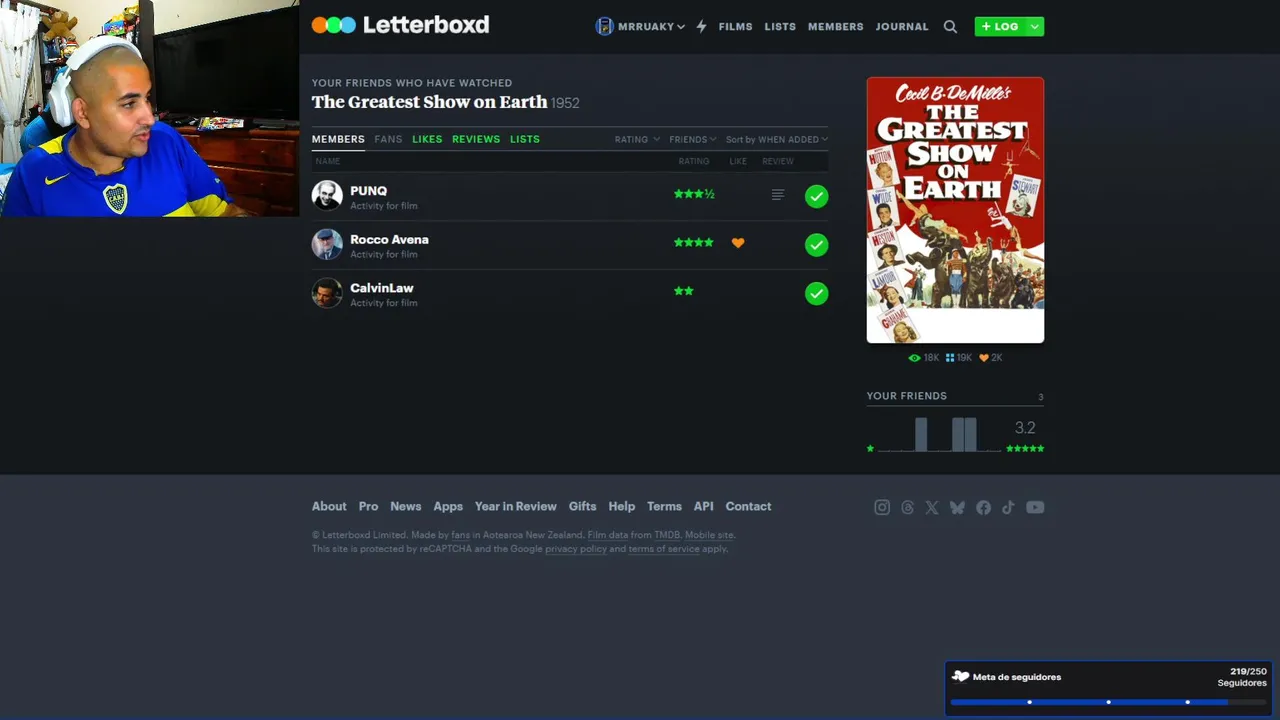Toggle Rocco Avena's green watched checkmark
This screenshot has height=720, width=1280.
click(817, 245)
